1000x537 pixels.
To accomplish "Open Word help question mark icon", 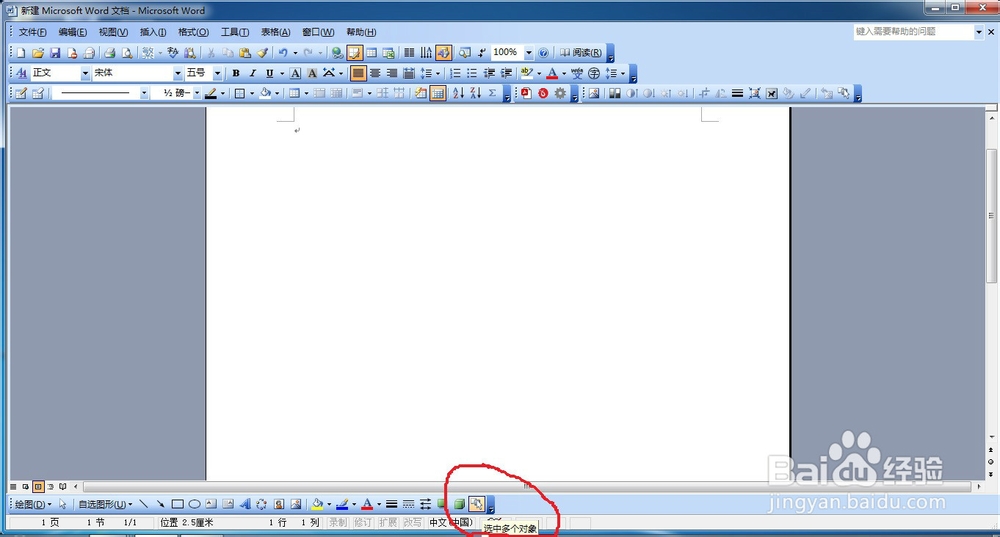I will [x=543, y=53].
